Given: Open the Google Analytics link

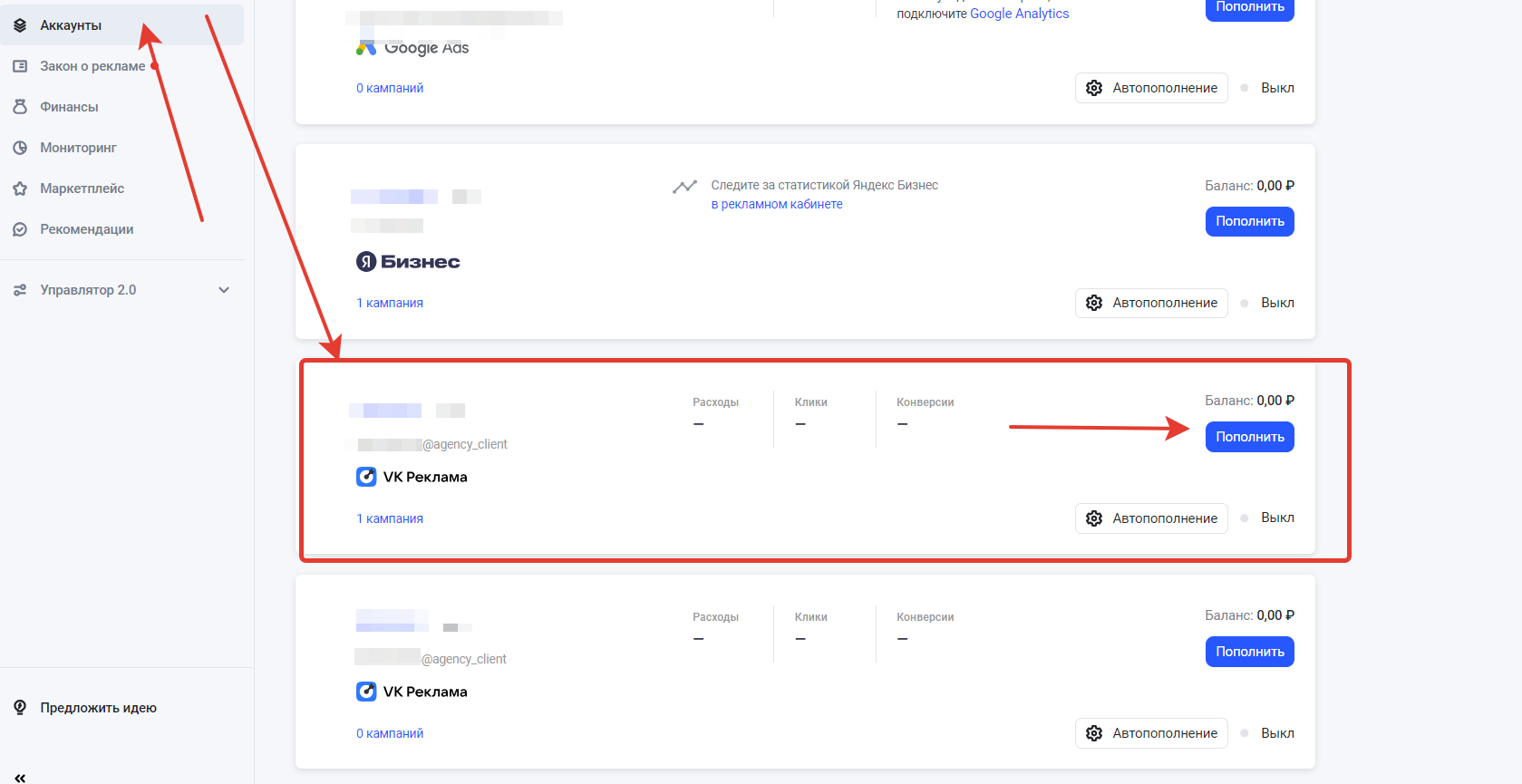Looking at the screenshot, I should pos(1019,14).
